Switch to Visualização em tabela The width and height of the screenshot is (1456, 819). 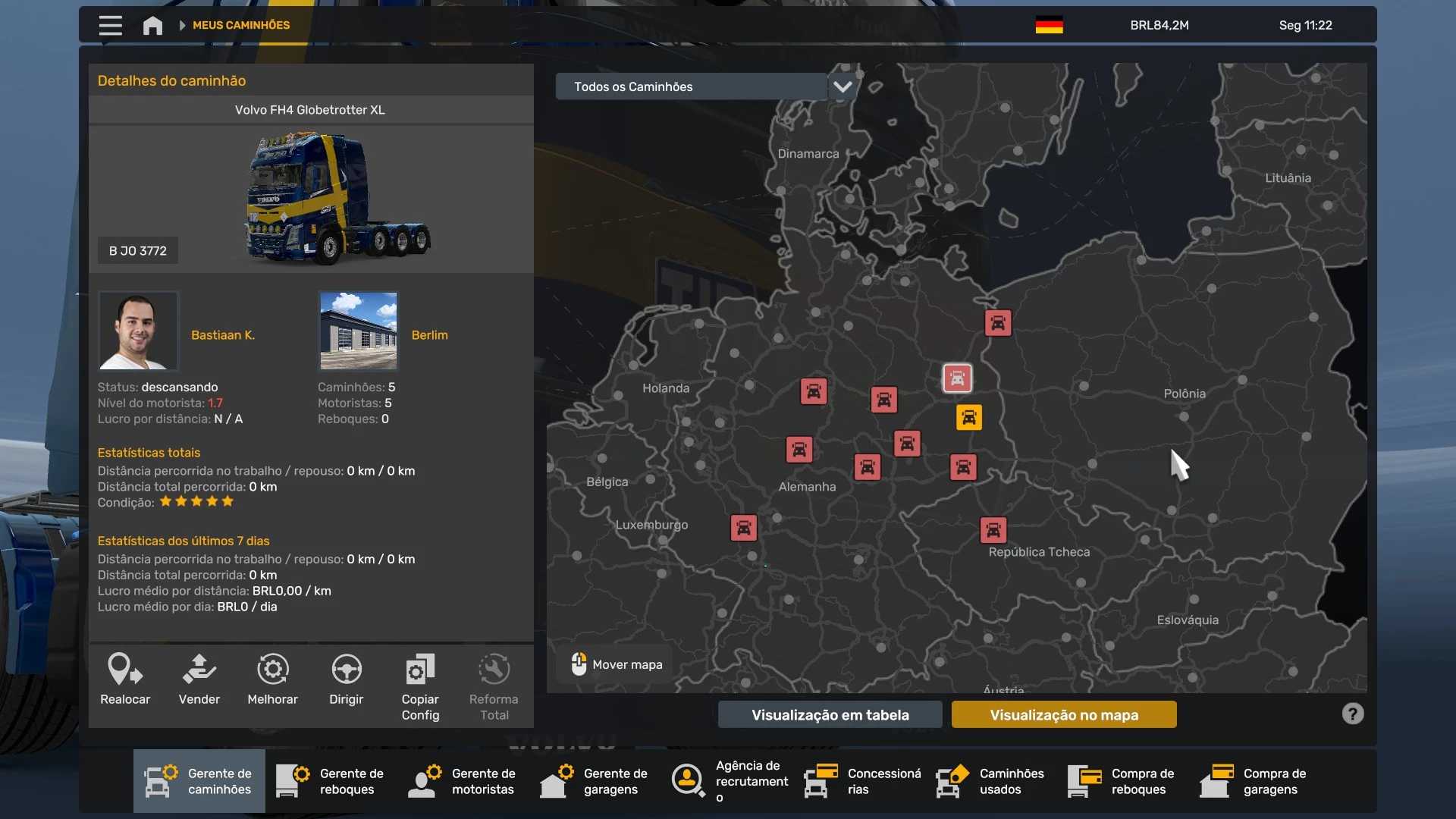point(830,714)
